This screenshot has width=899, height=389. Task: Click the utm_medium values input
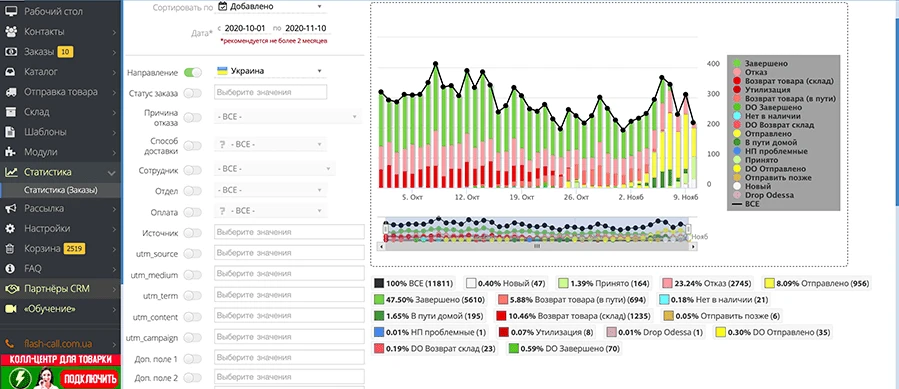289,274
